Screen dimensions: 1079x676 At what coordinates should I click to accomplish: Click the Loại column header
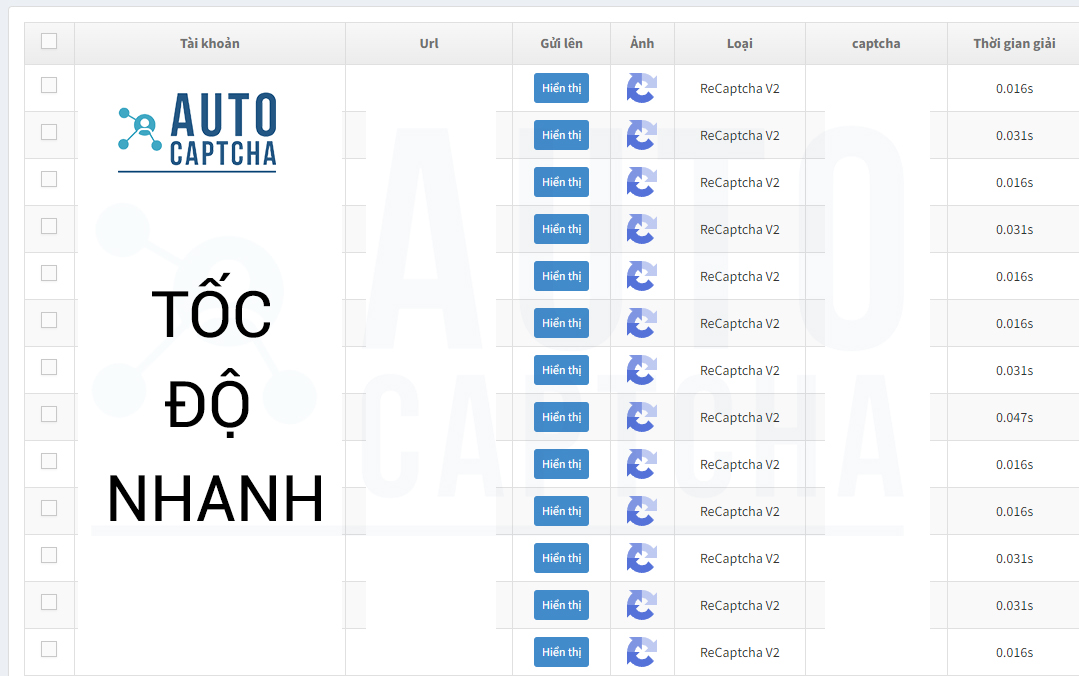(740, 43)
